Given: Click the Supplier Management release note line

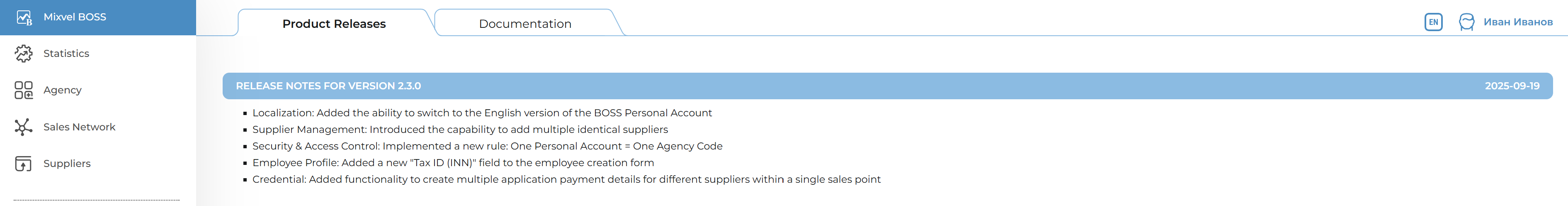Looking at the screenshot, I should click(x=459, y=129).
